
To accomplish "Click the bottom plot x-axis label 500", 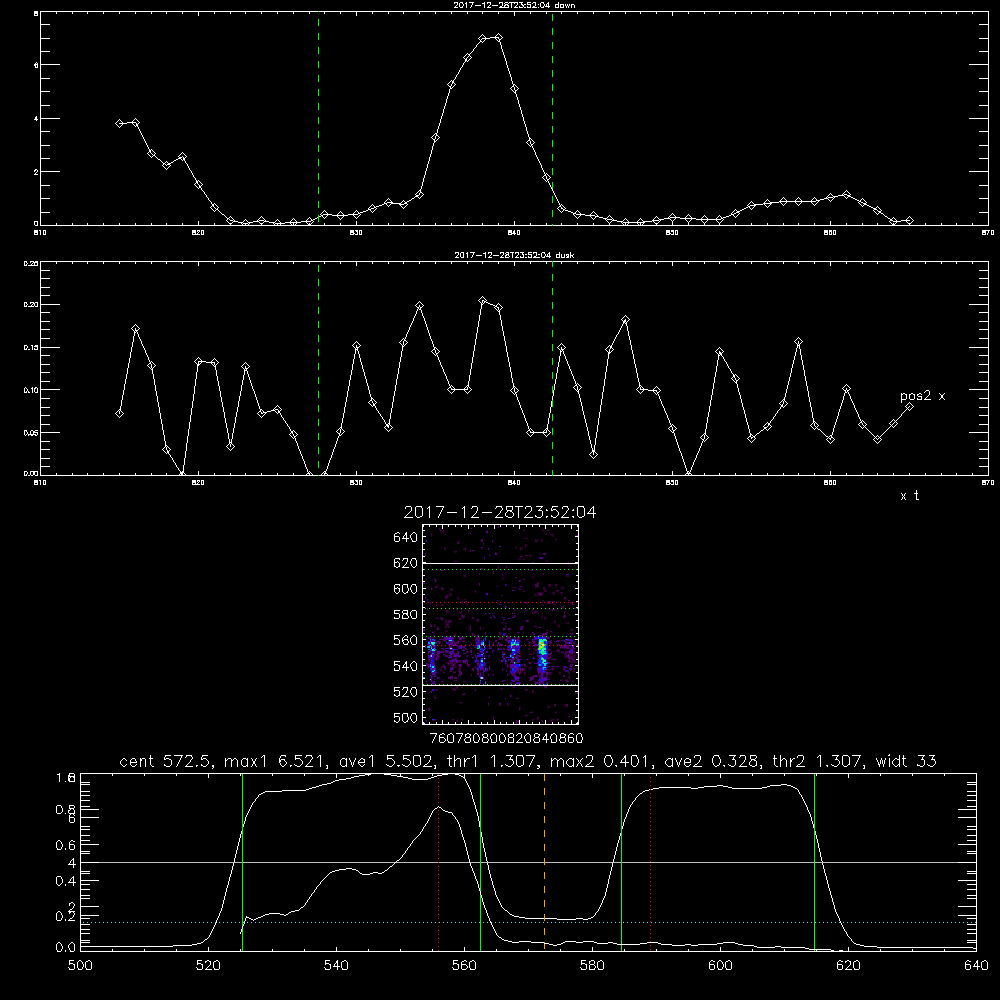I will (80, 966).
